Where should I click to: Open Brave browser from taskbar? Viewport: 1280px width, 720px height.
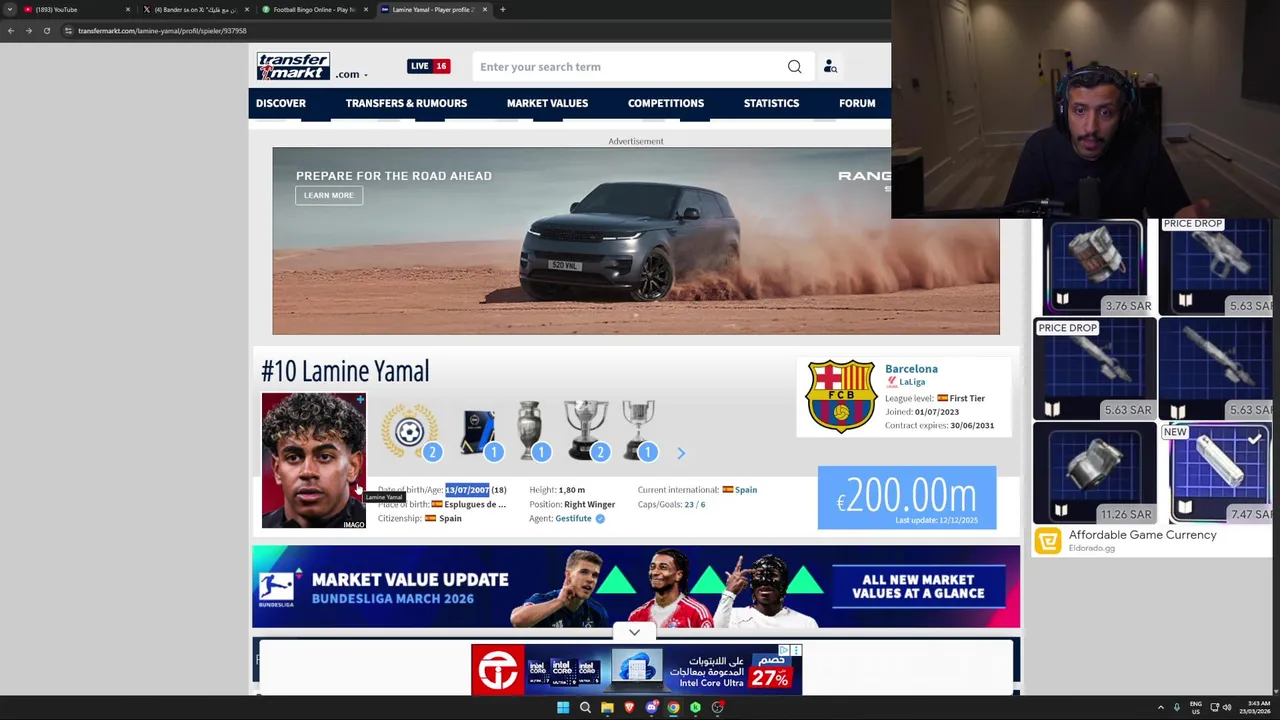coord(629,707)
